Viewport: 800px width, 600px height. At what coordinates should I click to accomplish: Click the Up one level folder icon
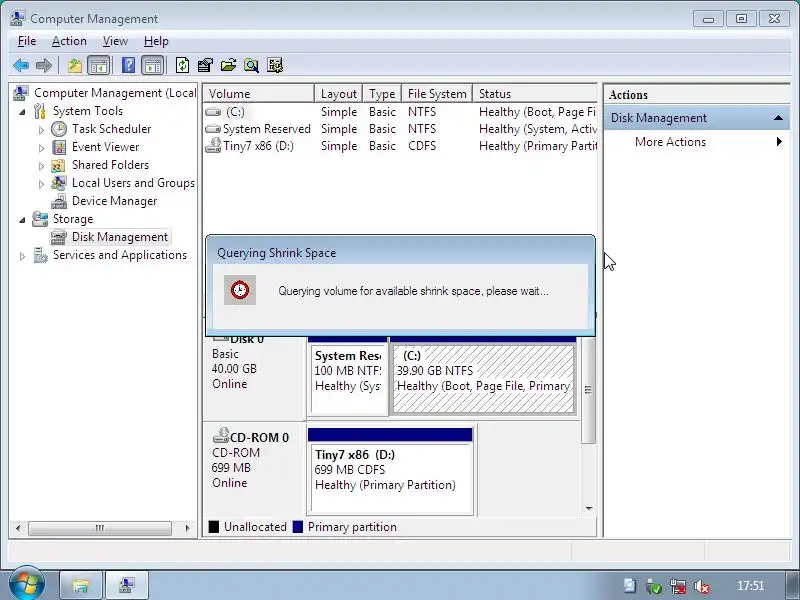tap(75, 65)
